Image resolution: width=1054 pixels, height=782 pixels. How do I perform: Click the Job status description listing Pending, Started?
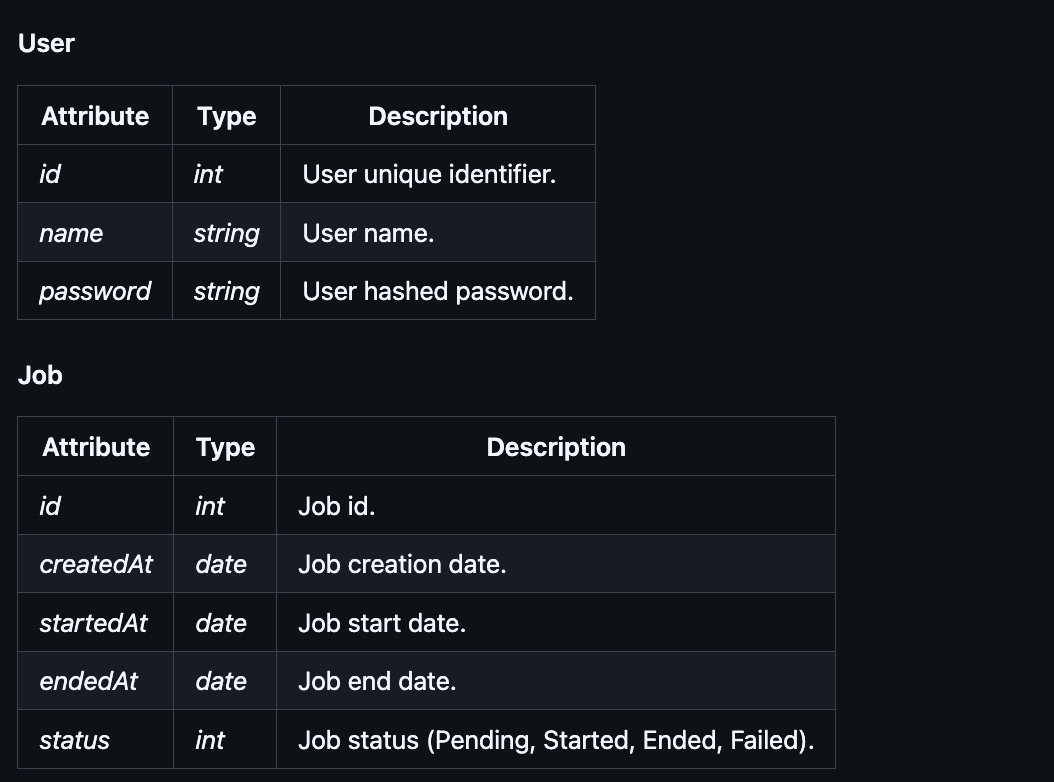pyautogui.click(x=556, y=741)
